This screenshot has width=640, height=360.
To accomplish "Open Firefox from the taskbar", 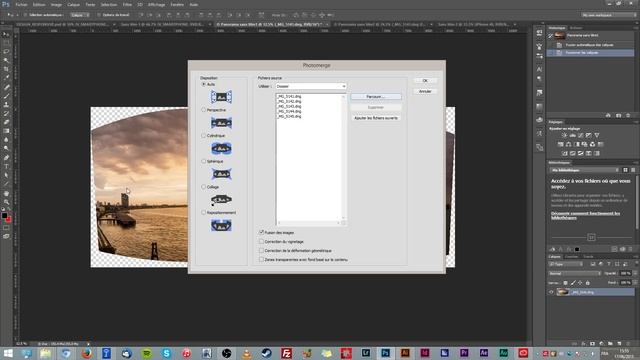I will (87, 353).
